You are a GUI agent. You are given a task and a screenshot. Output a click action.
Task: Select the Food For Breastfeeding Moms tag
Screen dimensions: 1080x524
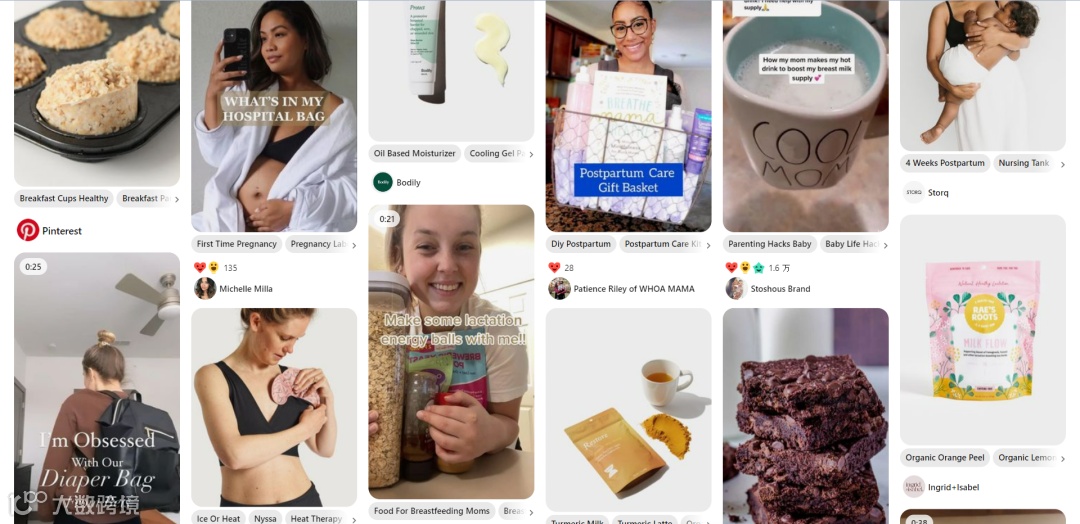coord(432,511)
